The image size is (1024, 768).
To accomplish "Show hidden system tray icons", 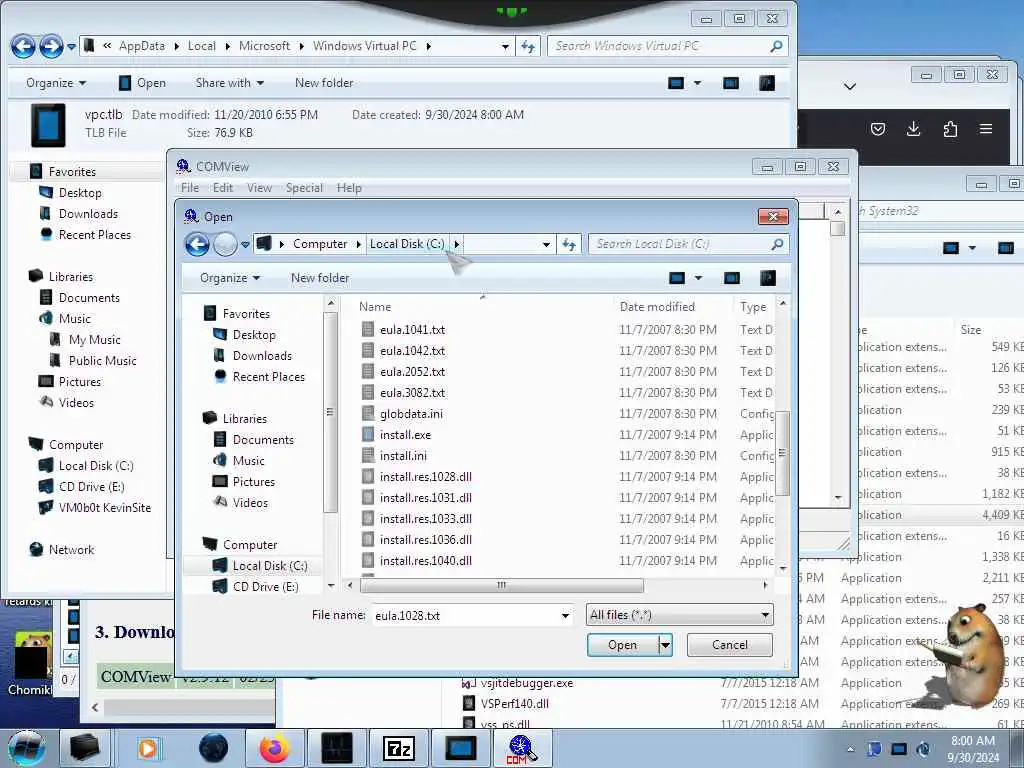I will coord(850,749).
